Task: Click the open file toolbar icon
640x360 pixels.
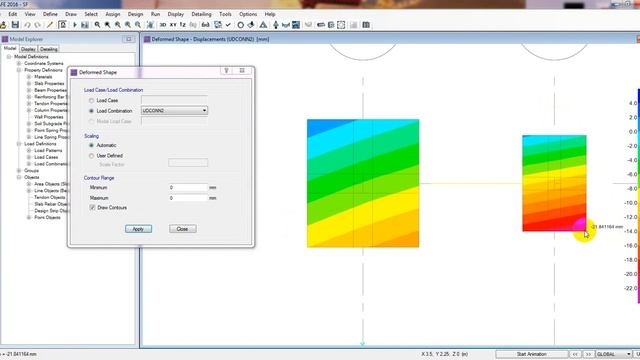Action: coord(3,25)
